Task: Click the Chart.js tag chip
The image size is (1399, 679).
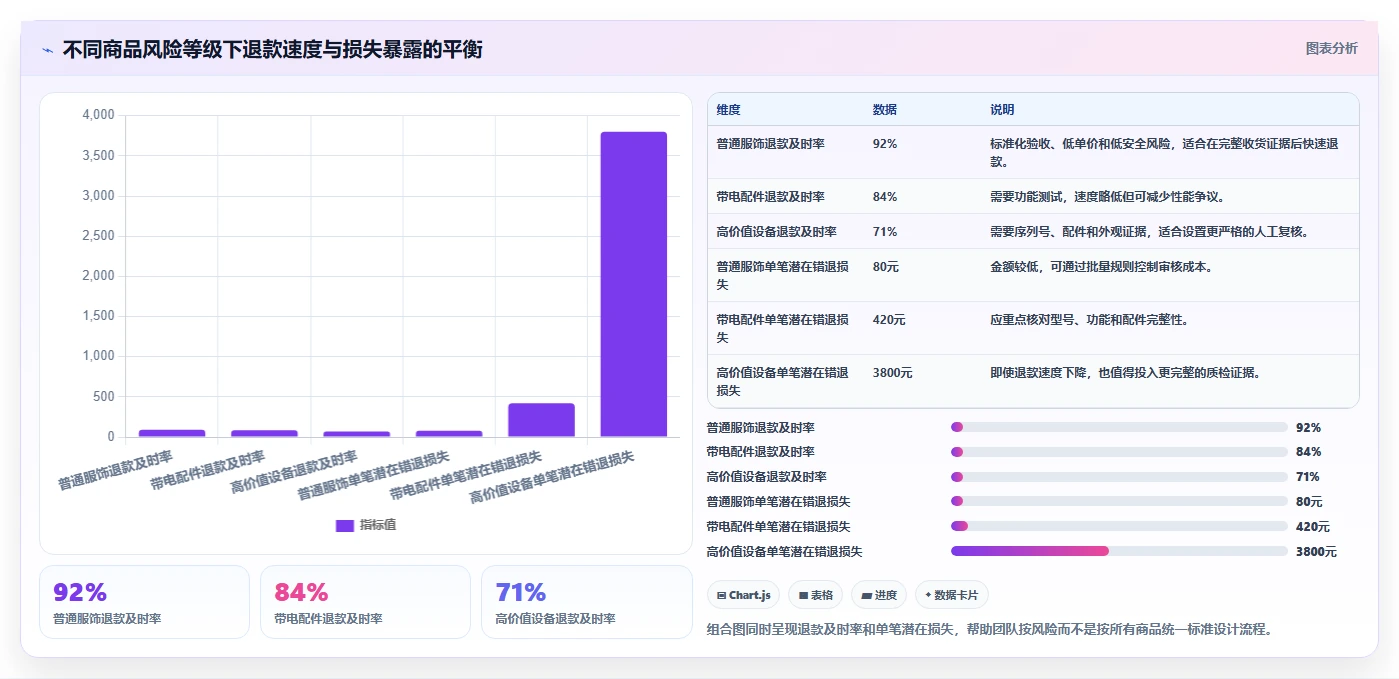Action: click(x=743, y=595)
